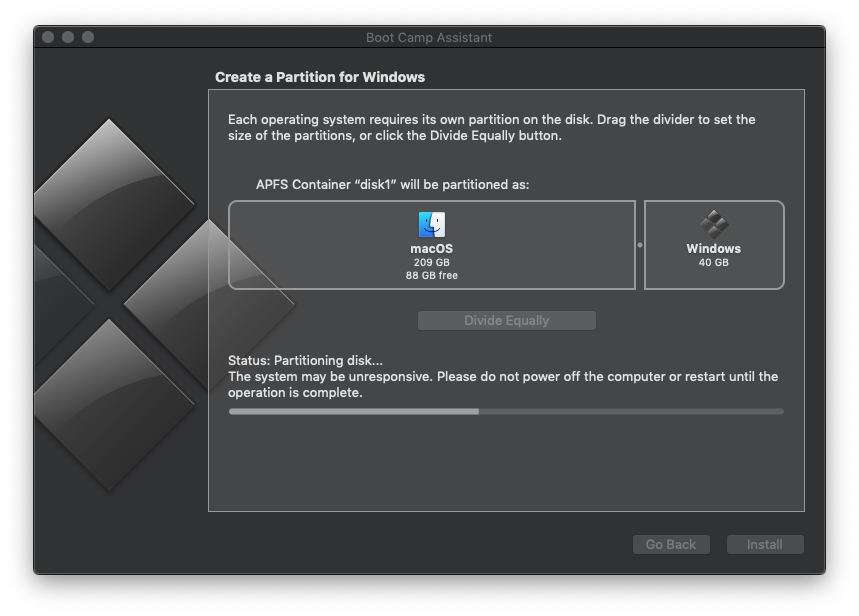Click the APFS Container disk1 label
This screenshot has width=859, height=616.
pos(392,185)
